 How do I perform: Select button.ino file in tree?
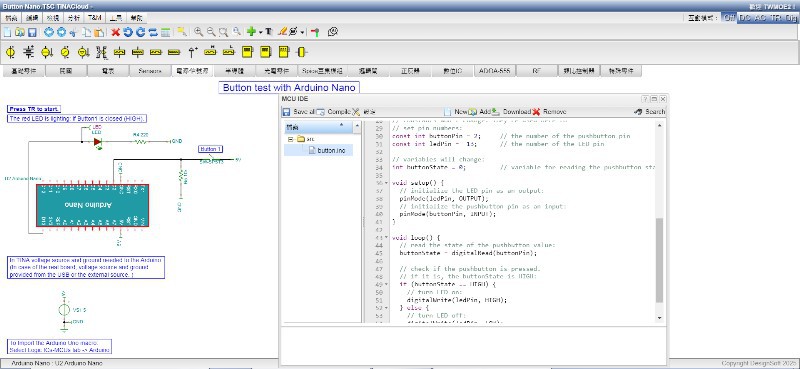tap(318, 151)
